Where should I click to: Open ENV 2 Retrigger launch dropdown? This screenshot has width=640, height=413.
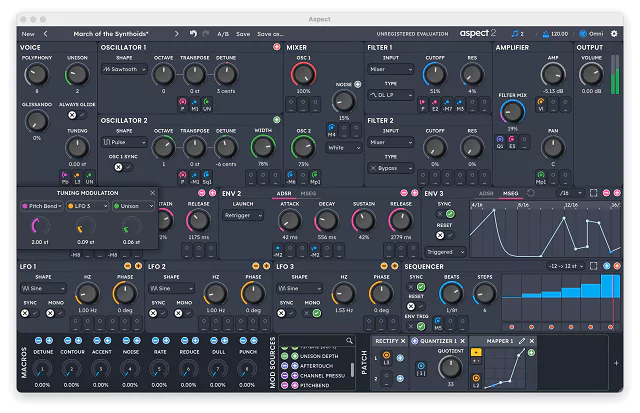click(243, 215)
